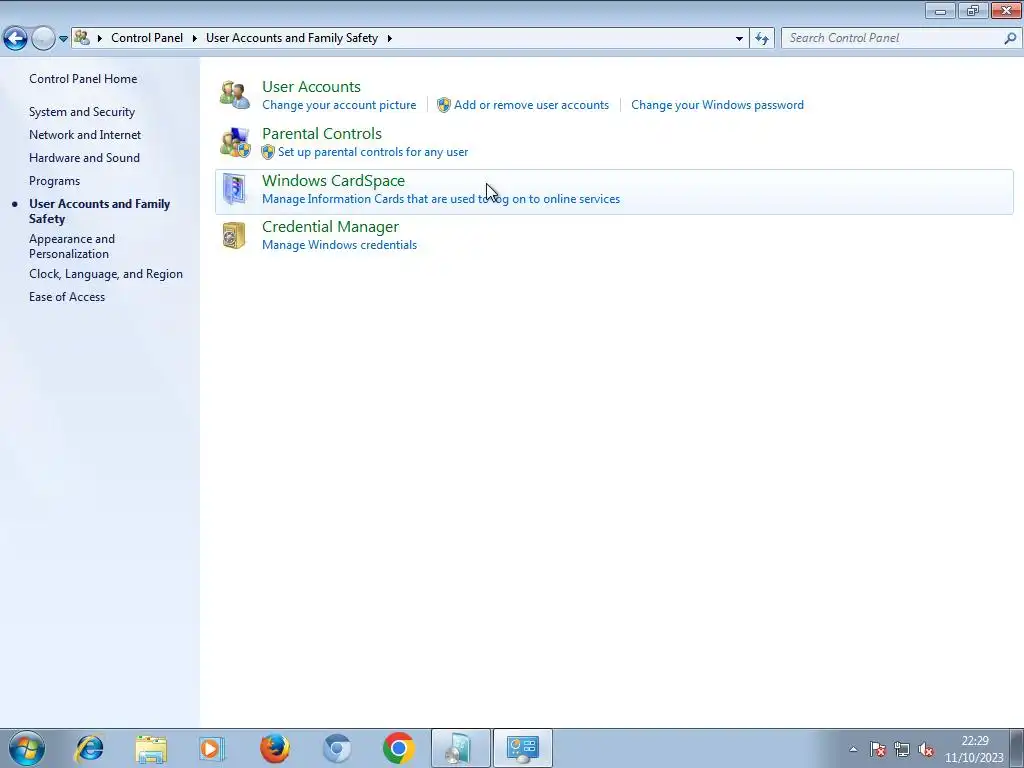Click the Show desktop button at taskbar end

coord(1017,748)
